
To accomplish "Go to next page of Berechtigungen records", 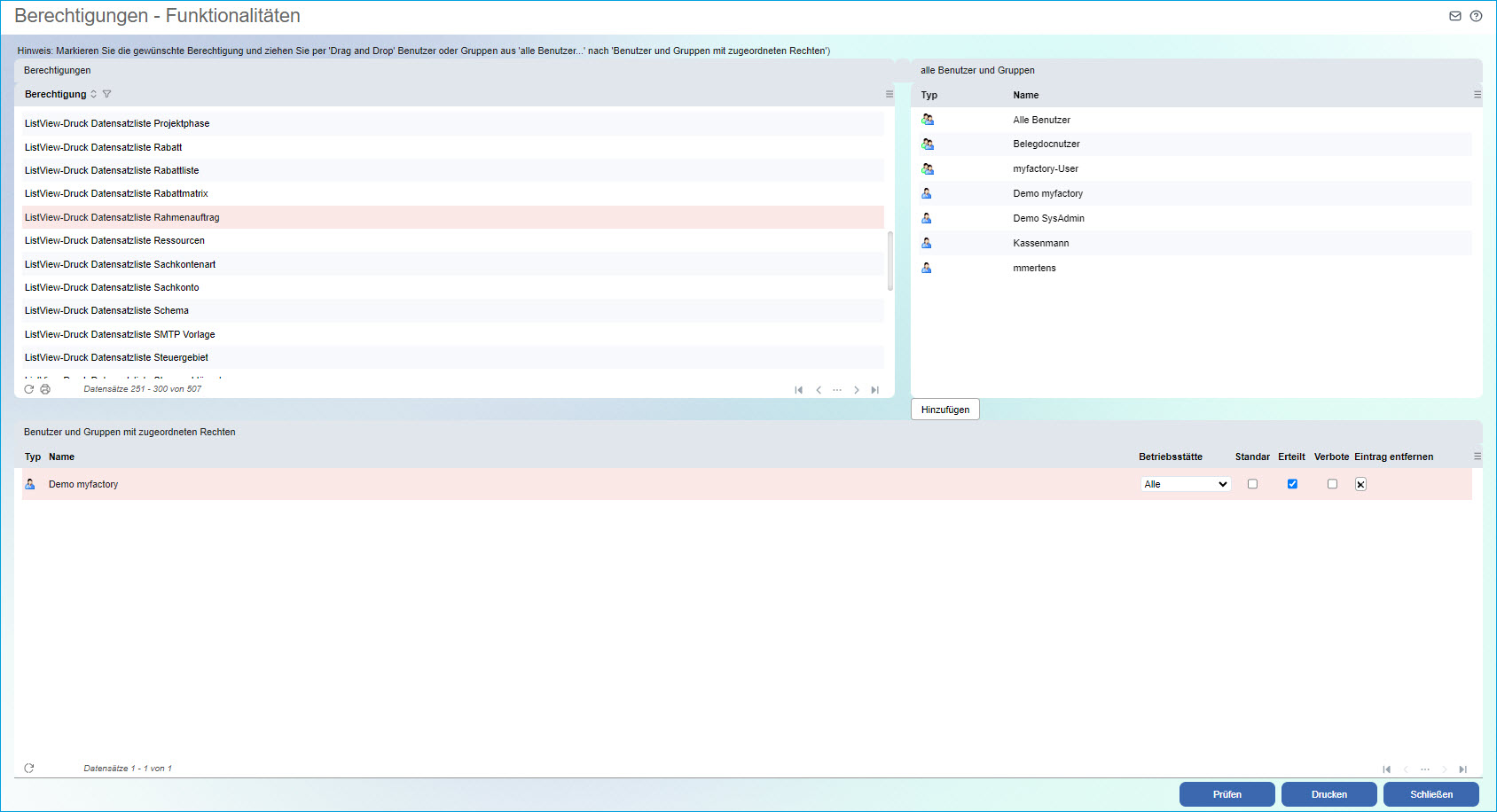I will (856, 390).
